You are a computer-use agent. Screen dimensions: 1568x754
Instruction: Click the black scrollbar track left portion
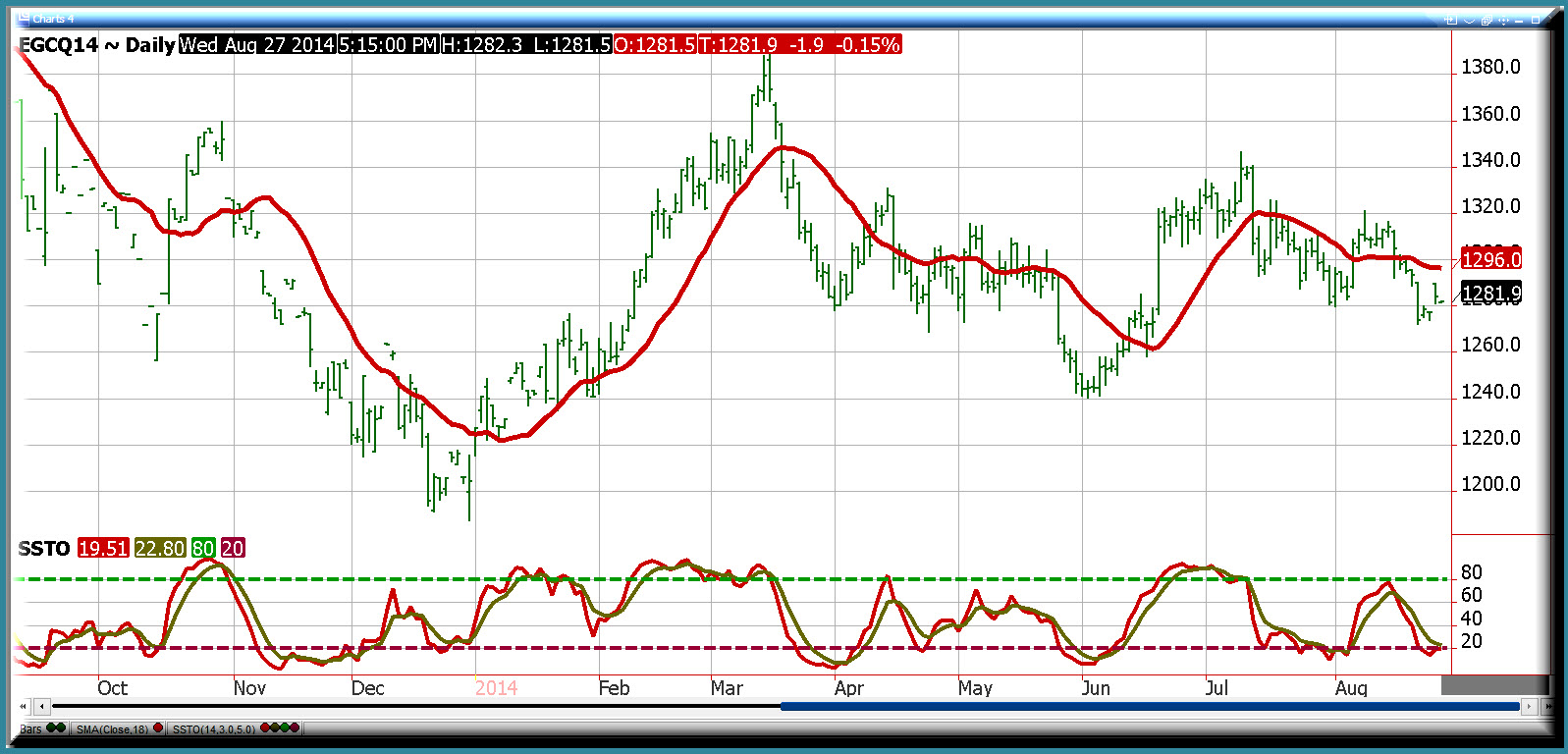416,706
